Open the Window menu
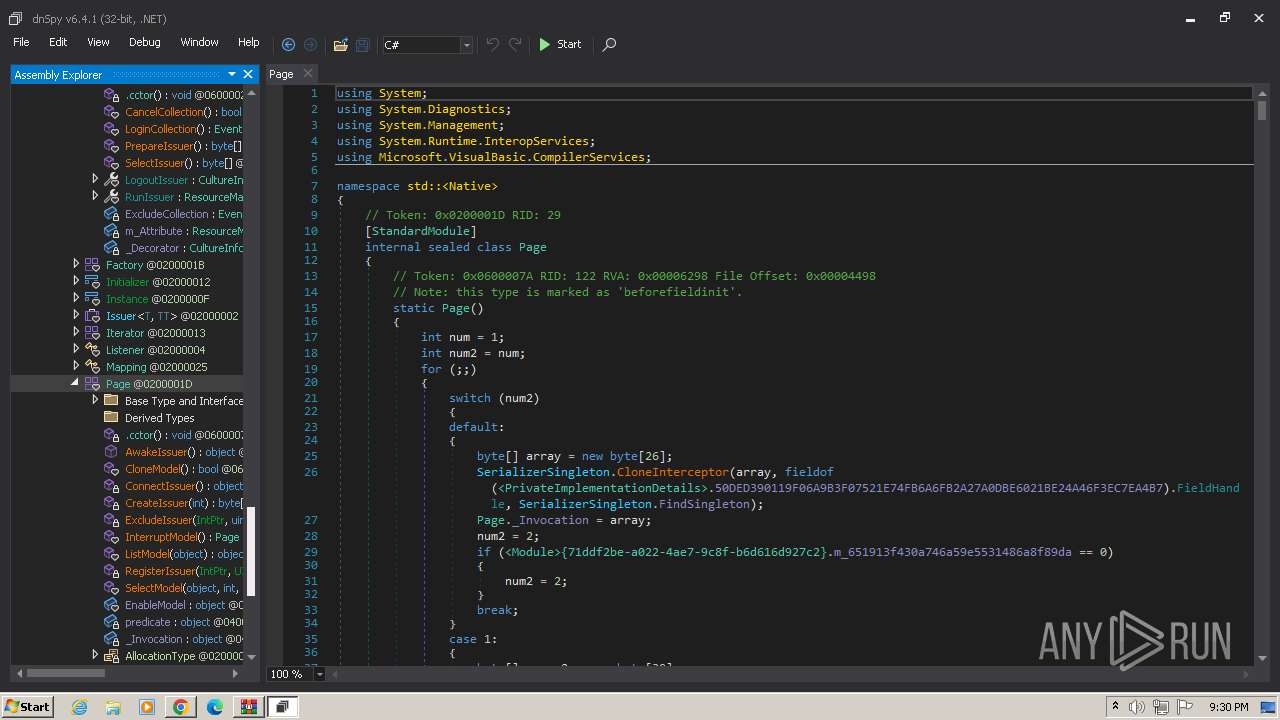The width and height of the screenshot is (1280, 720). click(199, 42)
